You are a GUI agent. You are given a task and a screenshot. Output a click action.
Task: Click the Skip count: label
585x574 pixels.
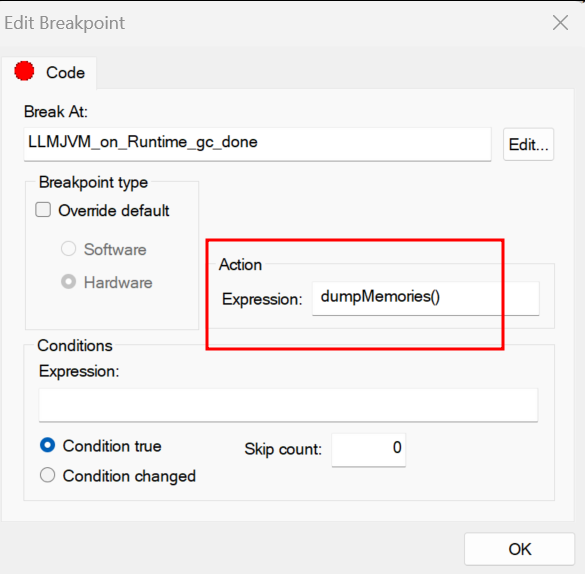pos(283,449)
